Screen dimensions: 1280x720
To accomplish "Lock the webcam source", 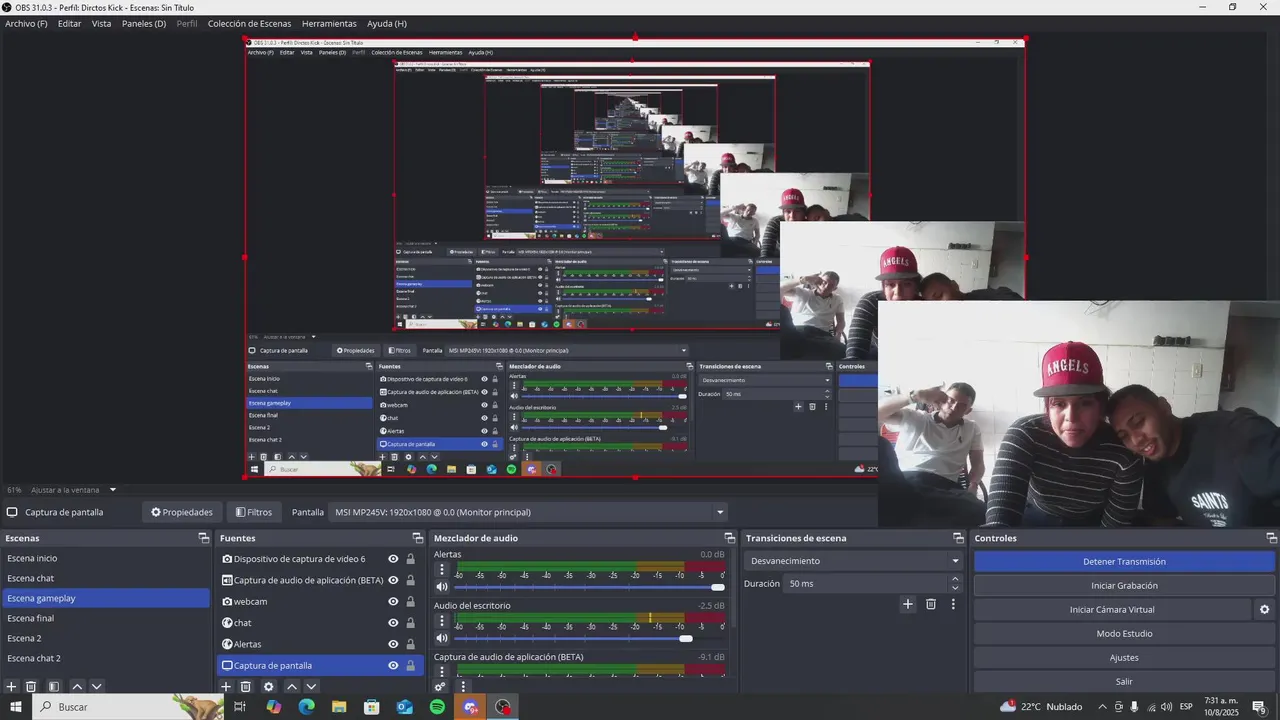I will (x=410, y=602).
